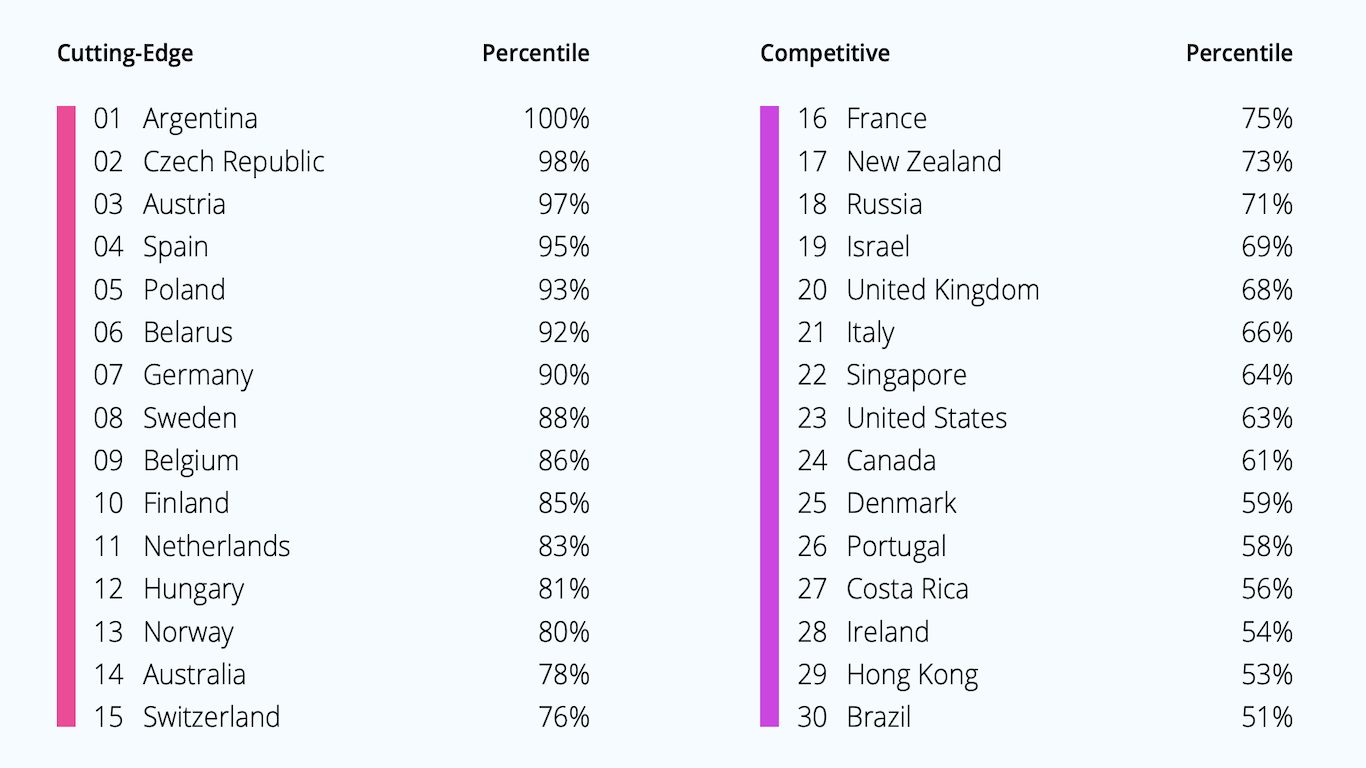Click the Cutting-Edge column heading
Screen dimensions: 1366x768
coord(125,54)
